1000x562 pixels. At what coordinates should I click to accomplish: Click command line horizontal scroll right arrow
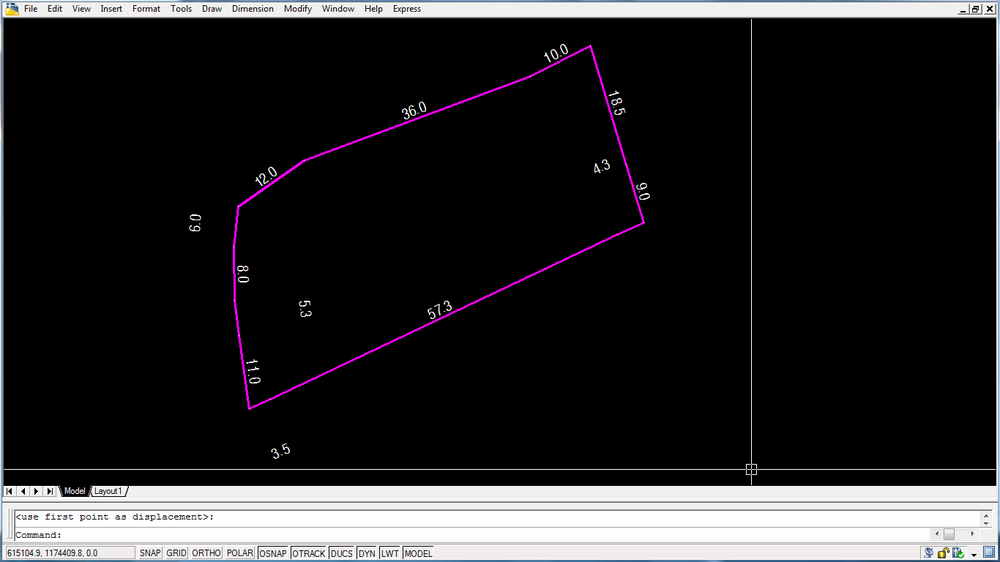[973, 534]
